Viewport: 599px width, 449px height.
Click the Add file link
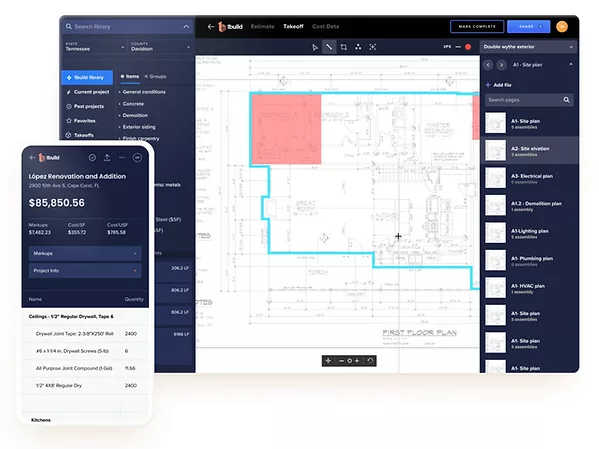point(499,85)
